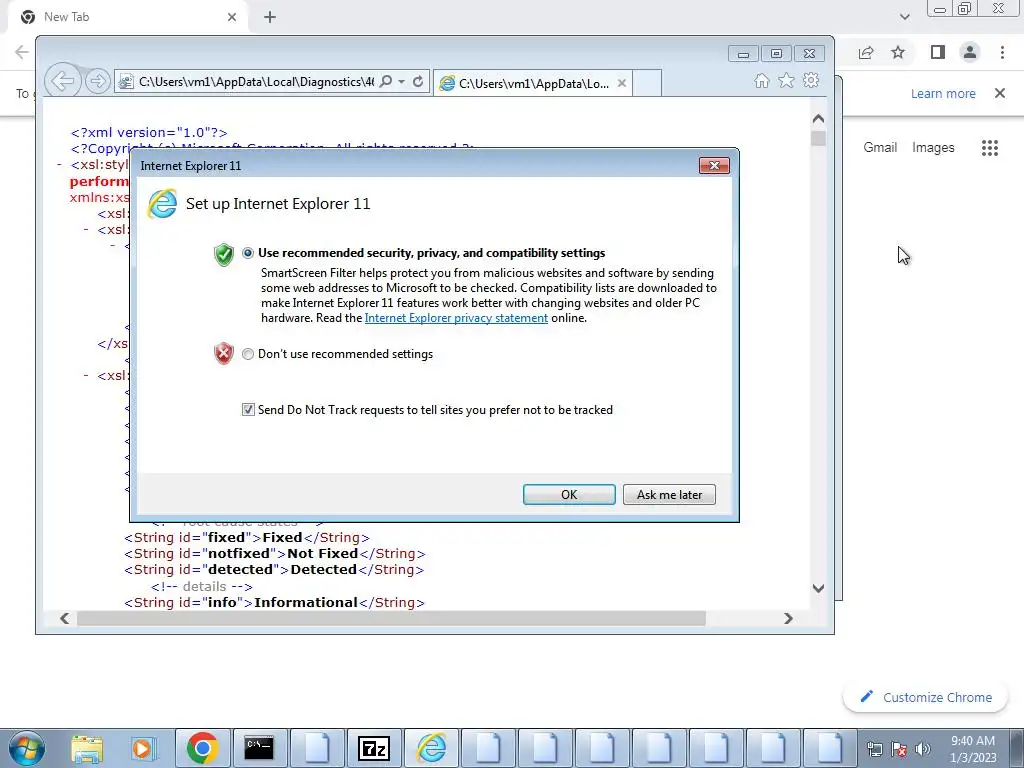Click the 'Not Fixed' string text
The height and width of the screenshot is (768, 1024).
coord(323,553)
